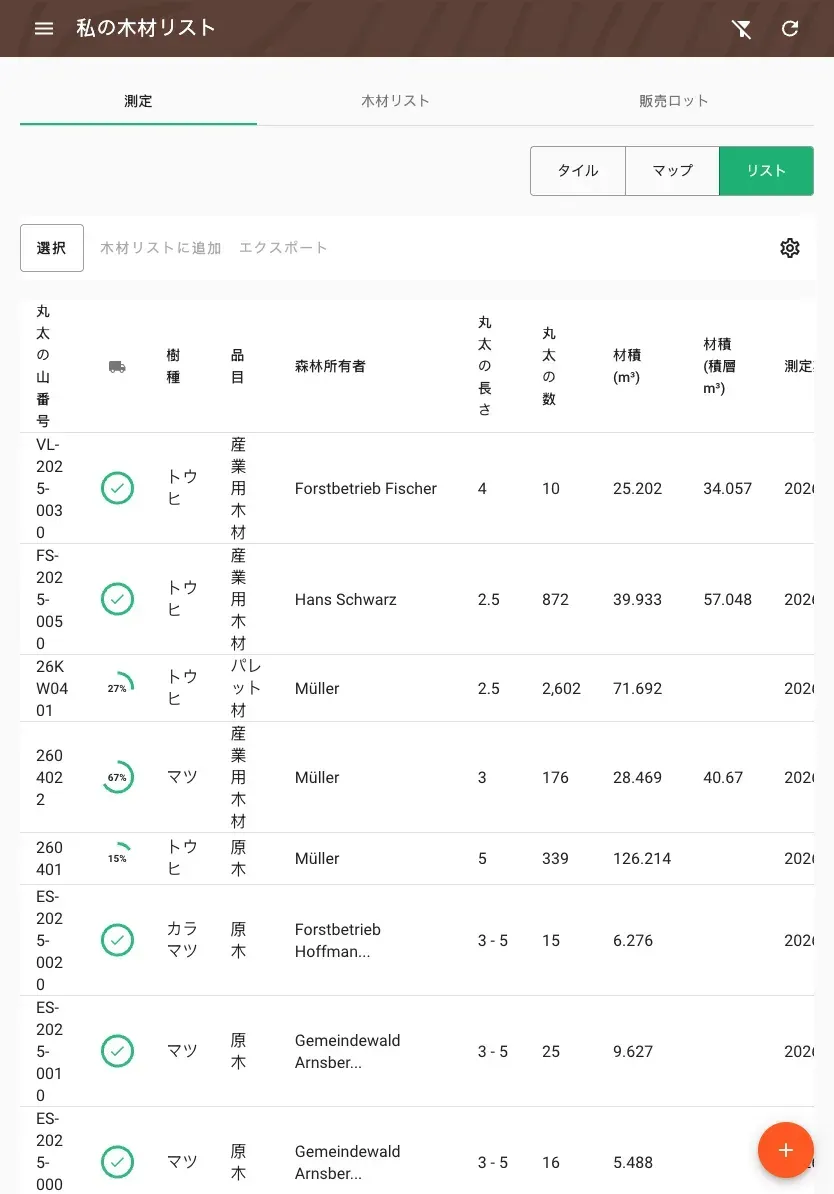The height and width of the screenshot is (1194, 834).
Task: Select the タイル view
Action: coord(578,171)
